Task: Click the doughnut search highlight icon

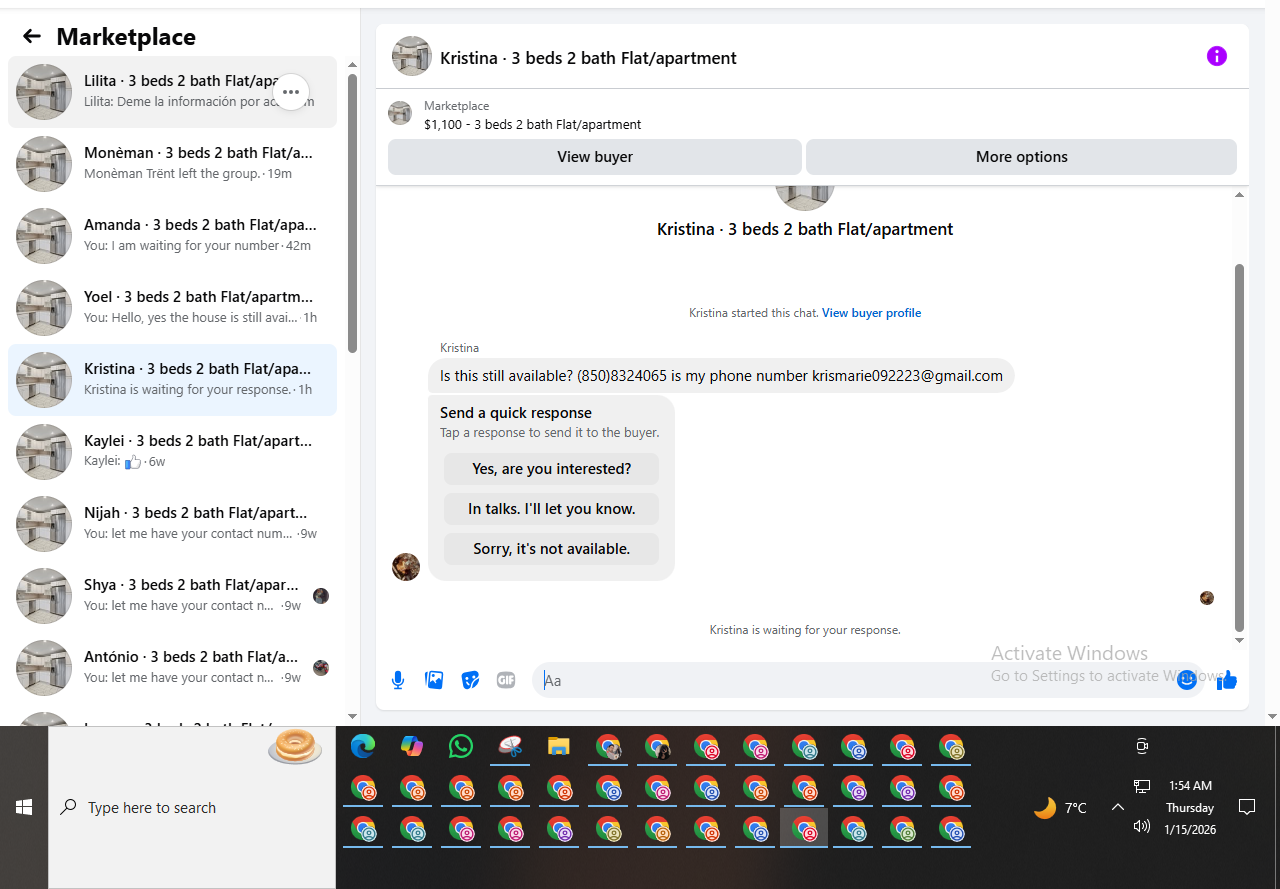Action: [x=295, y=747]
